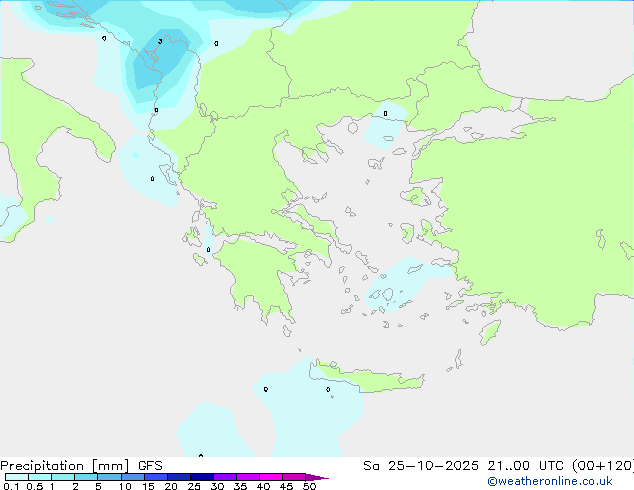Click the over-50 mm arrow-shaped legend tip
Screen dimensions: 634x490
[x=317, y=477]
